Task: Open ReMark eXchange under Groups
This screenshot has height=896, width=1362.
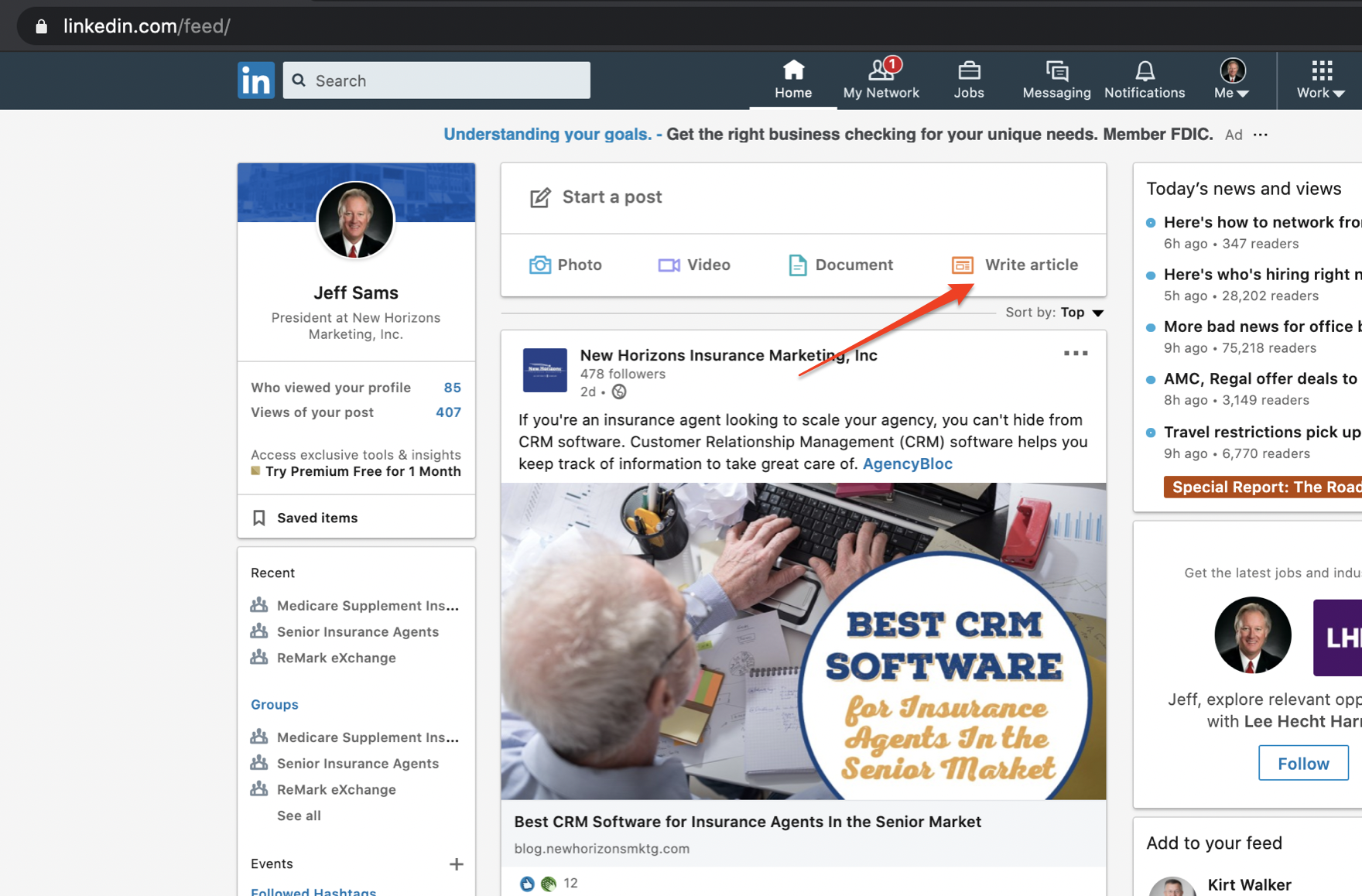Action: click(336, 790)
